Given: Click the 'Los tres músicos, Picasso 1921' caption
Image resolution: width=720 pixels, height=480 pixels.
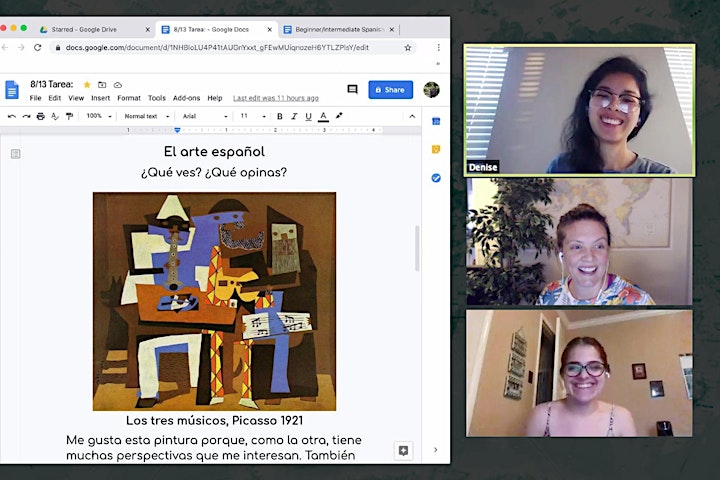Looking at the screenshot, I should [x=214, y=420].
